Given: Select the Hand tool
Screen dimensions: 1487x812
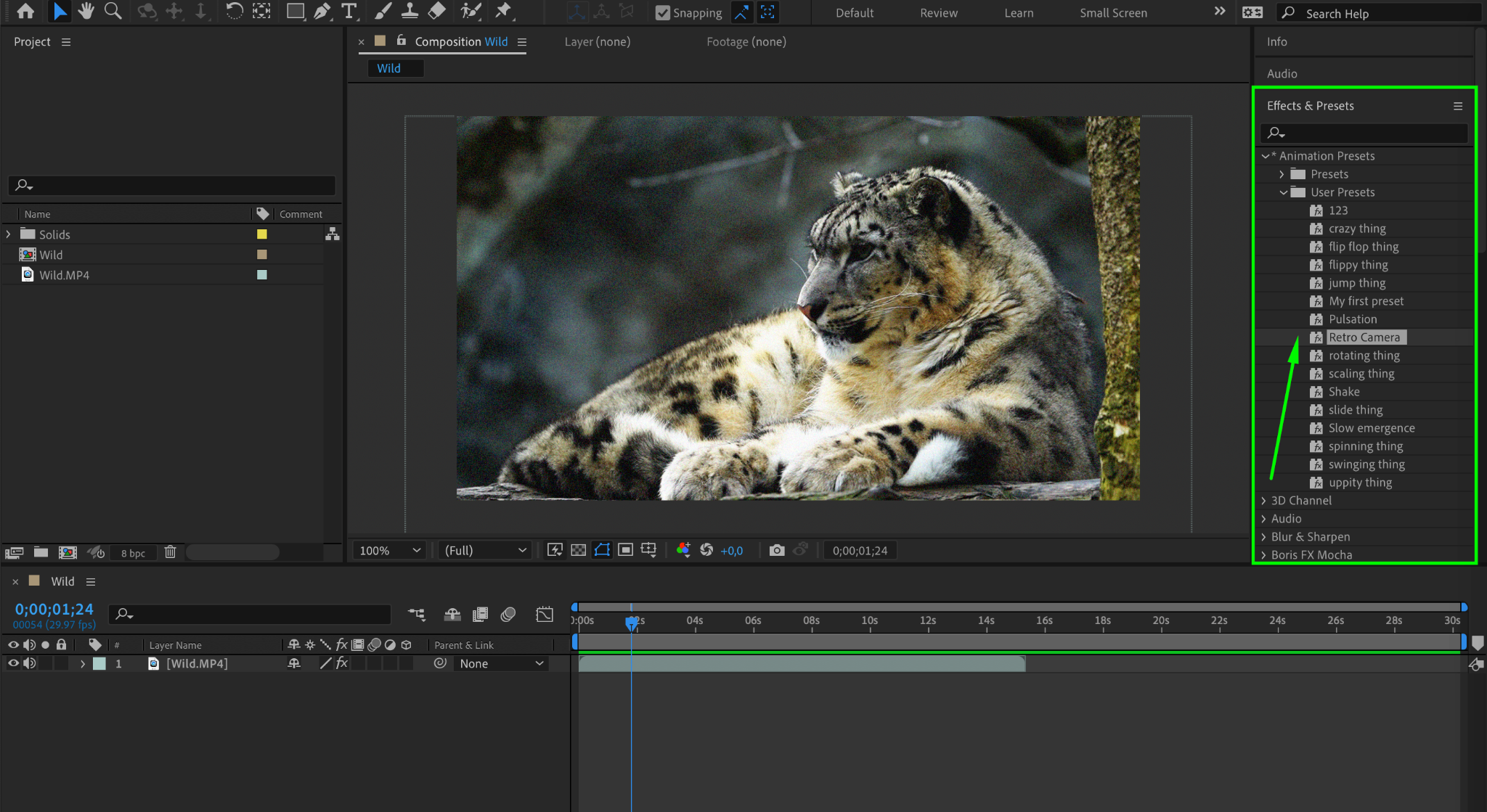Looking at the screenshot, I should [86, 11].
